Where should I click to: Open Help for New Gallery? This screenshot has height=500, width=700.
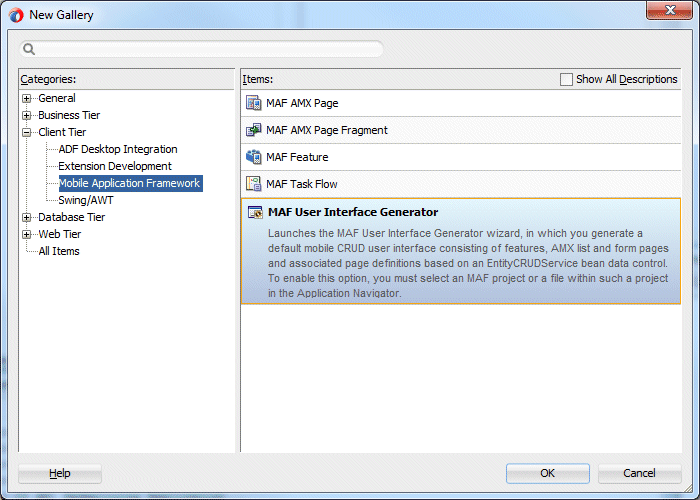click(60, 473)
